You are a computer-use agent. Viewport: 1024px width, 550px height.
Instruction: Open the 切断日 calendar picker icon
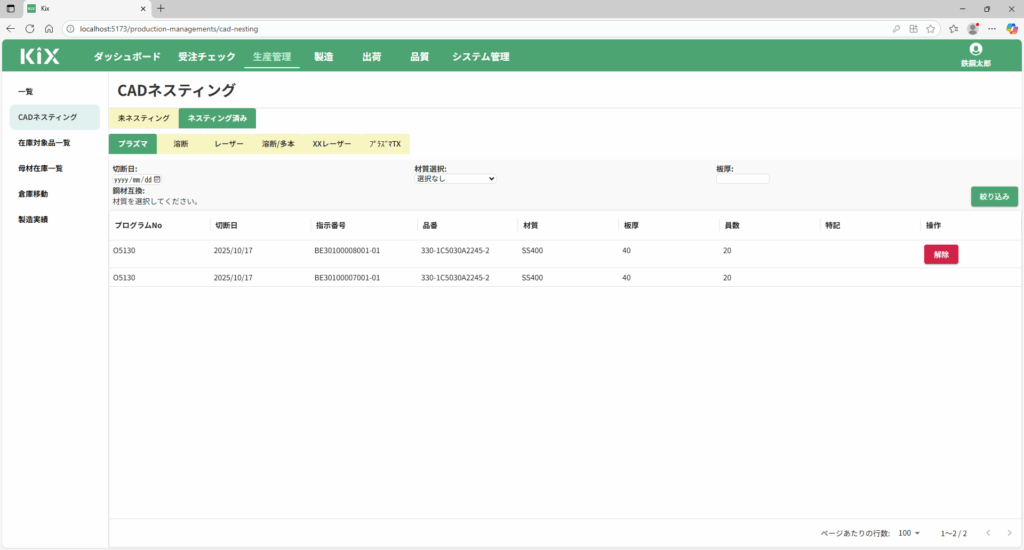coord(157,179)
